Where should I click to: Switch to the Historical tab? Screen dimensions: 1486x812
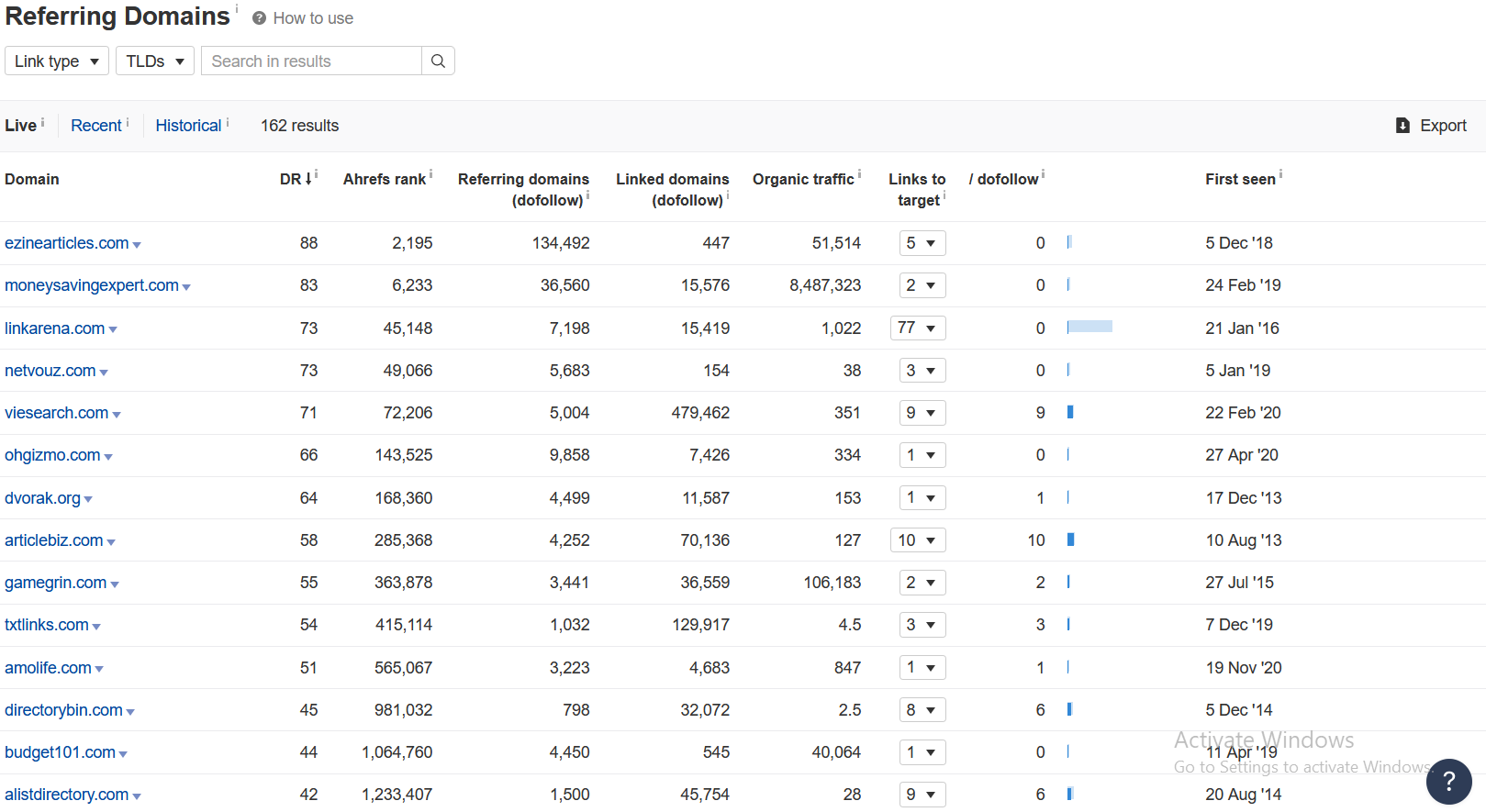pos(188,126)
